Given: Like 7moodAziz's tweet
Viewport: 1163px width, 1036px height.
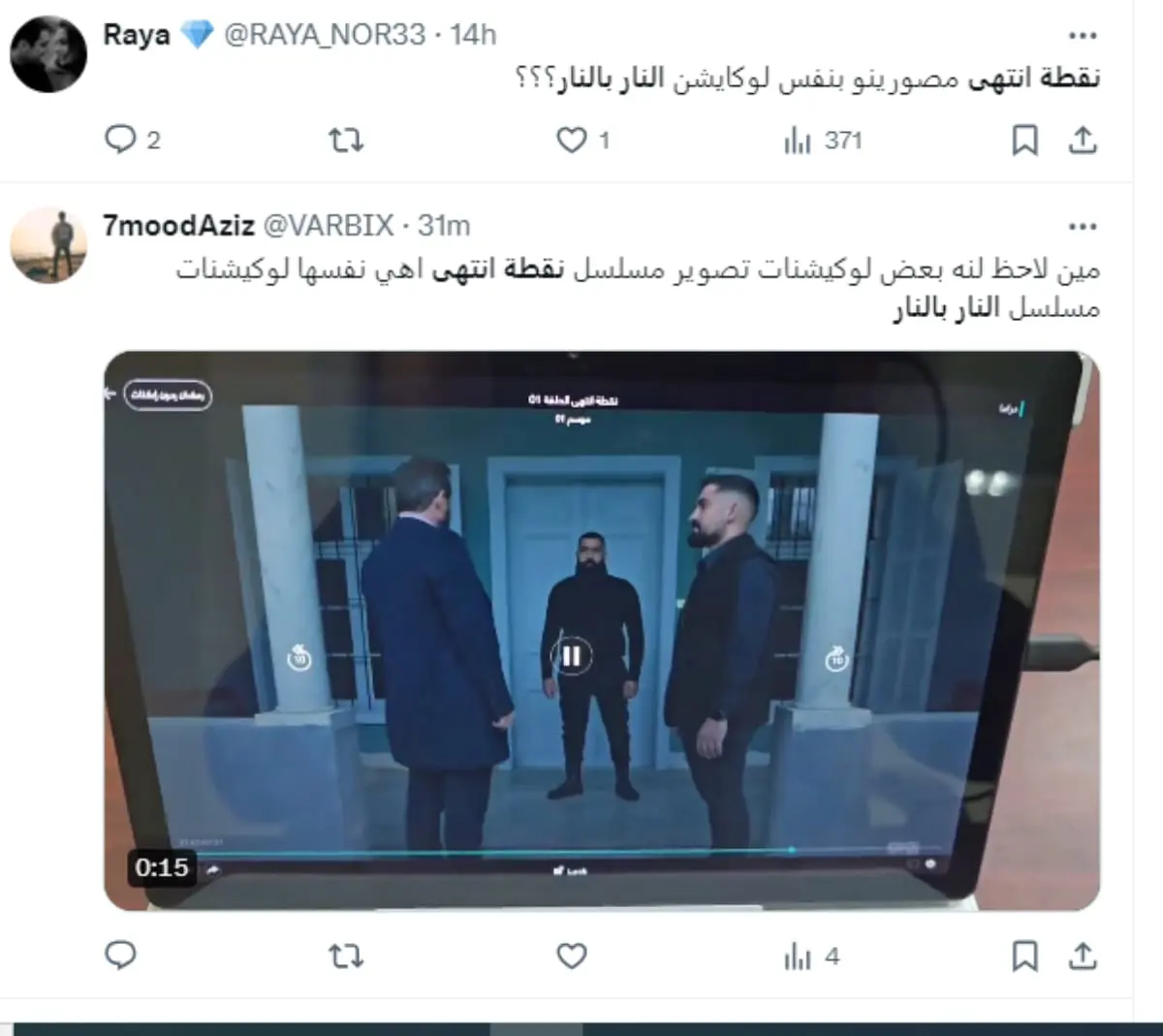Looking at the screenshot, I should click(572, 957).
